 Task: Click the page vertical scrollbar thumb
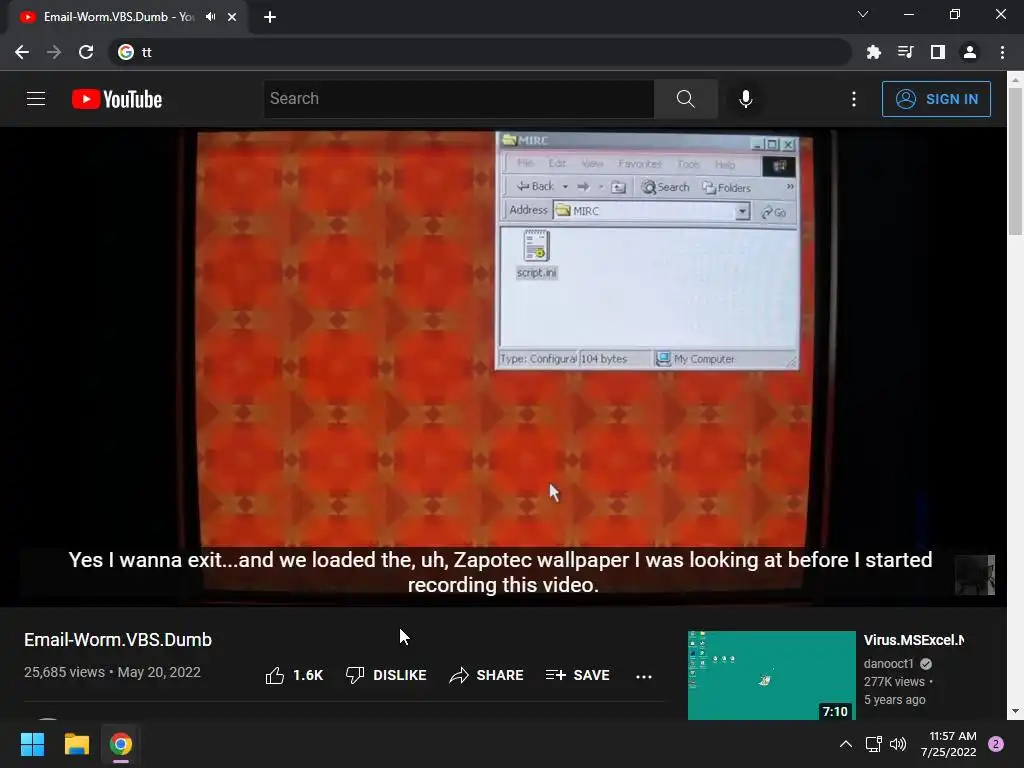pos(1015,161)
